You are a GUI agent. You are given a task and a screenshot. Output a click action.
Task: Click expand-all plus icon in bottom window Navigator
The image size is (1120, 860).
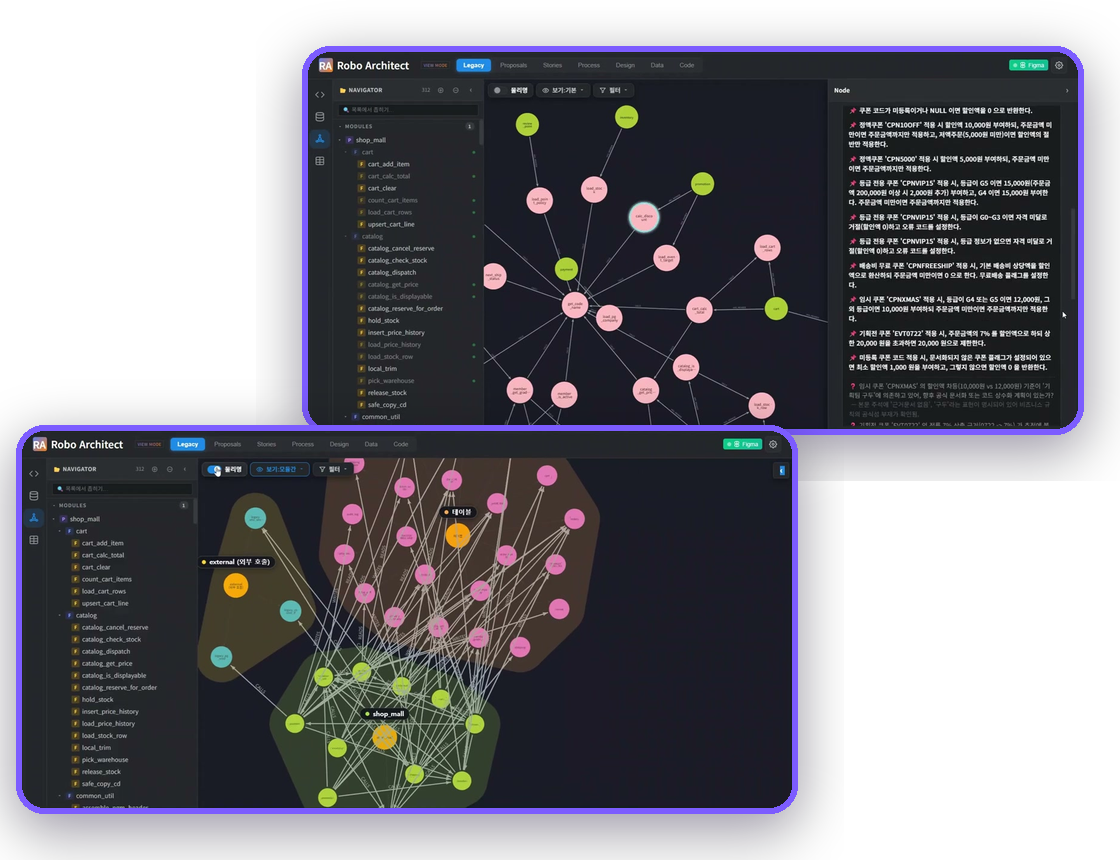pos(154,469)
